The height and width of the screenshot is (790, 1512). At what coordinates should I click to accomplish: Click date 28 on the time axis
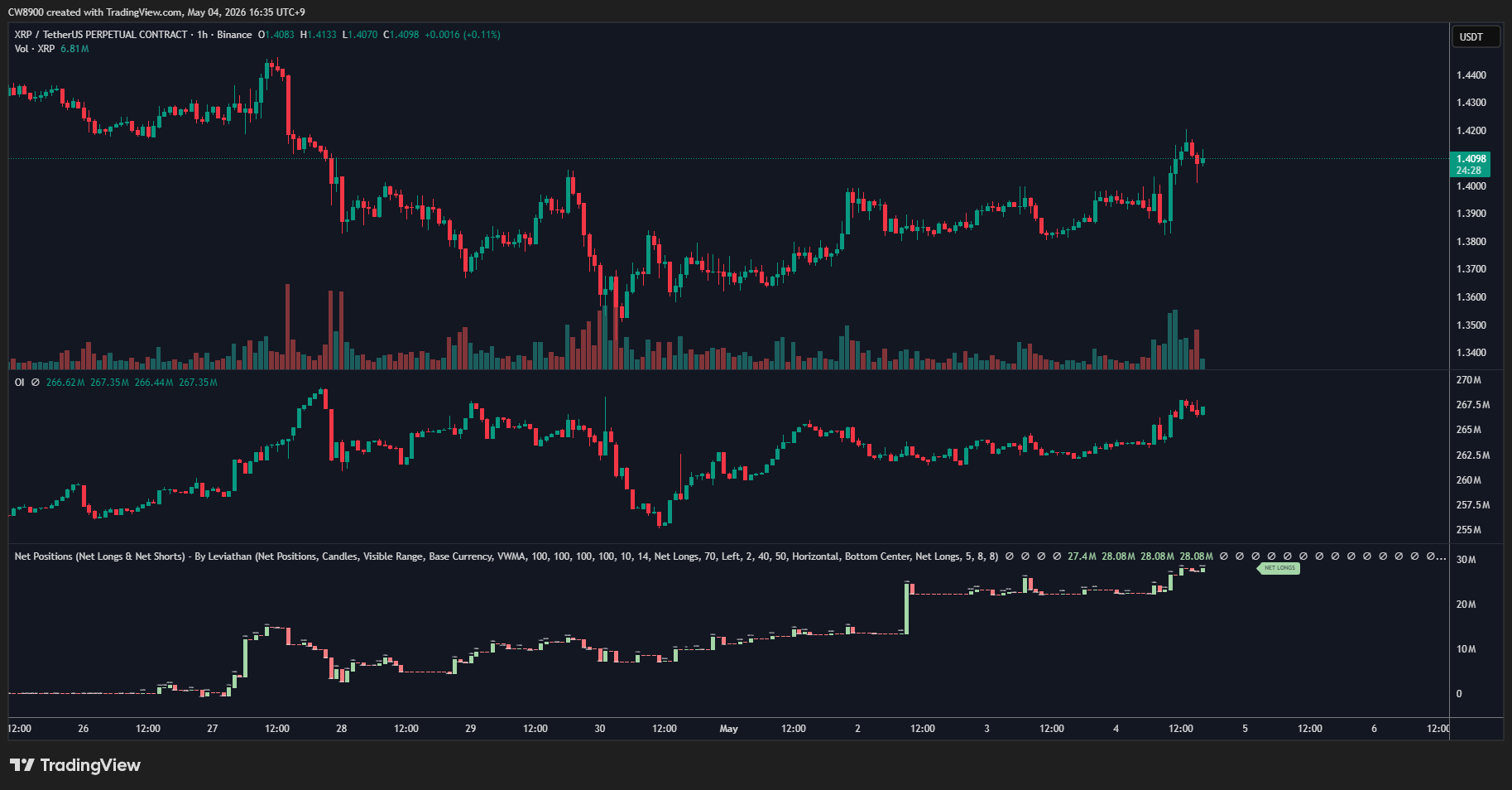[341, 729]
